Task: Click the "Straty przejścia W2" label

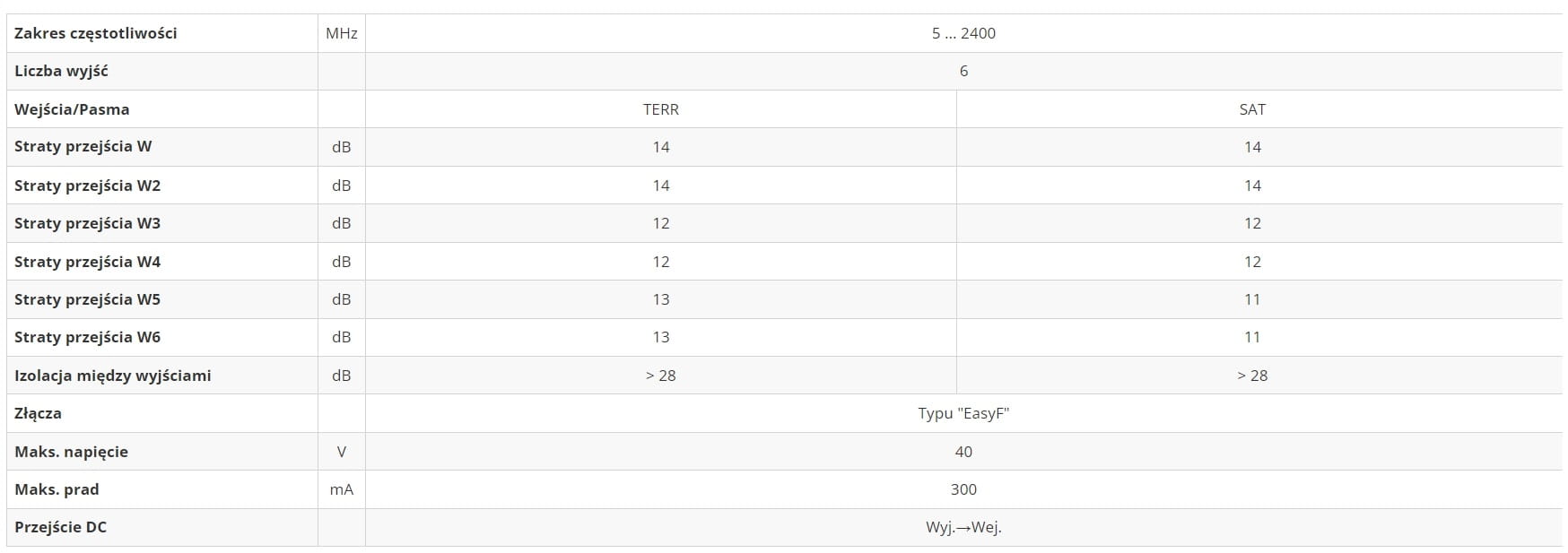Action: point(87,186)
